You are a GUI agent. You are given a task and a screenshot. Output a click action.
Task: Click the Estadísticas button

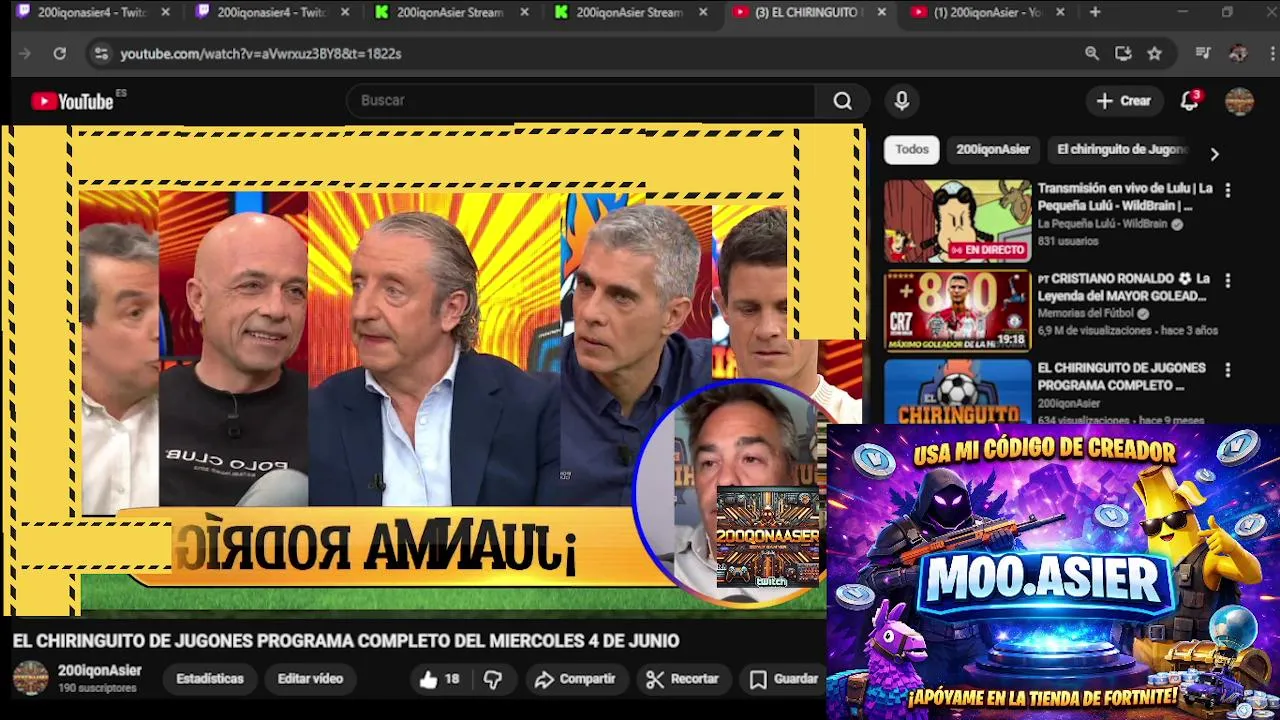(210, 679)
